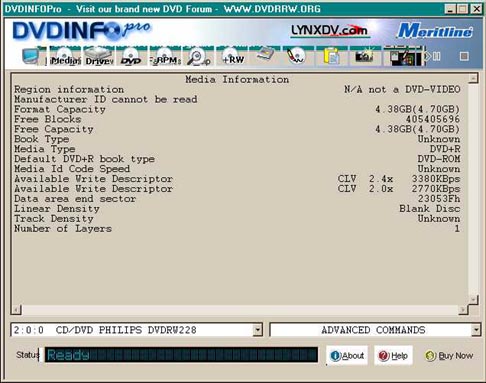
Task: Click the stop square button in toolbar
Action: click(x=464, y=56)
